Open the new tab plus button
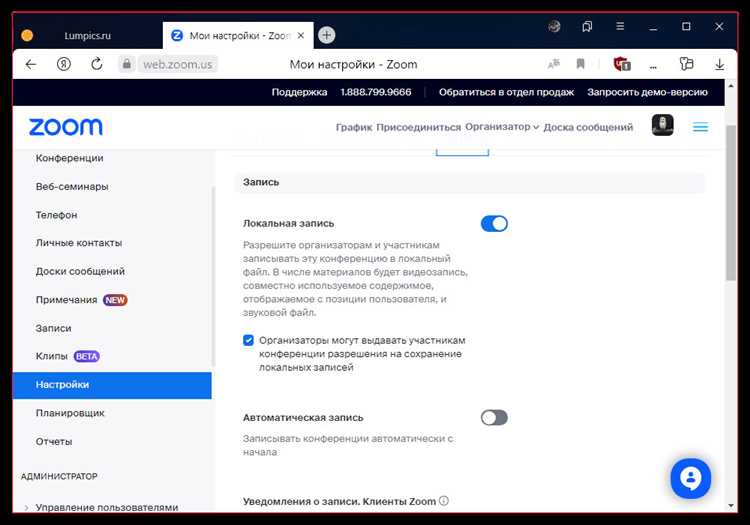 327,35
